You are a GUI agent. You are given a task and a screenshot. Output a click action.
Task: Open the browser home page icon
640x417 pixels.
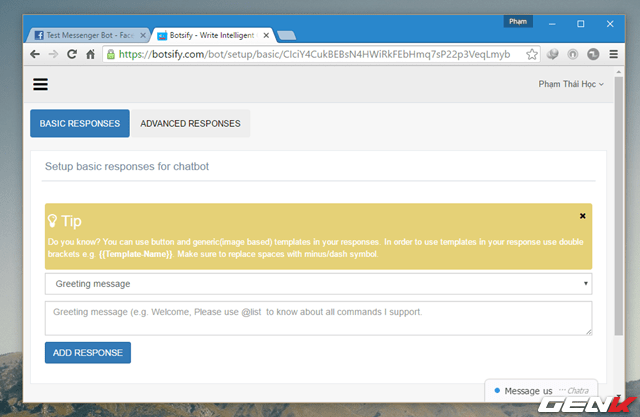point(91,54)
